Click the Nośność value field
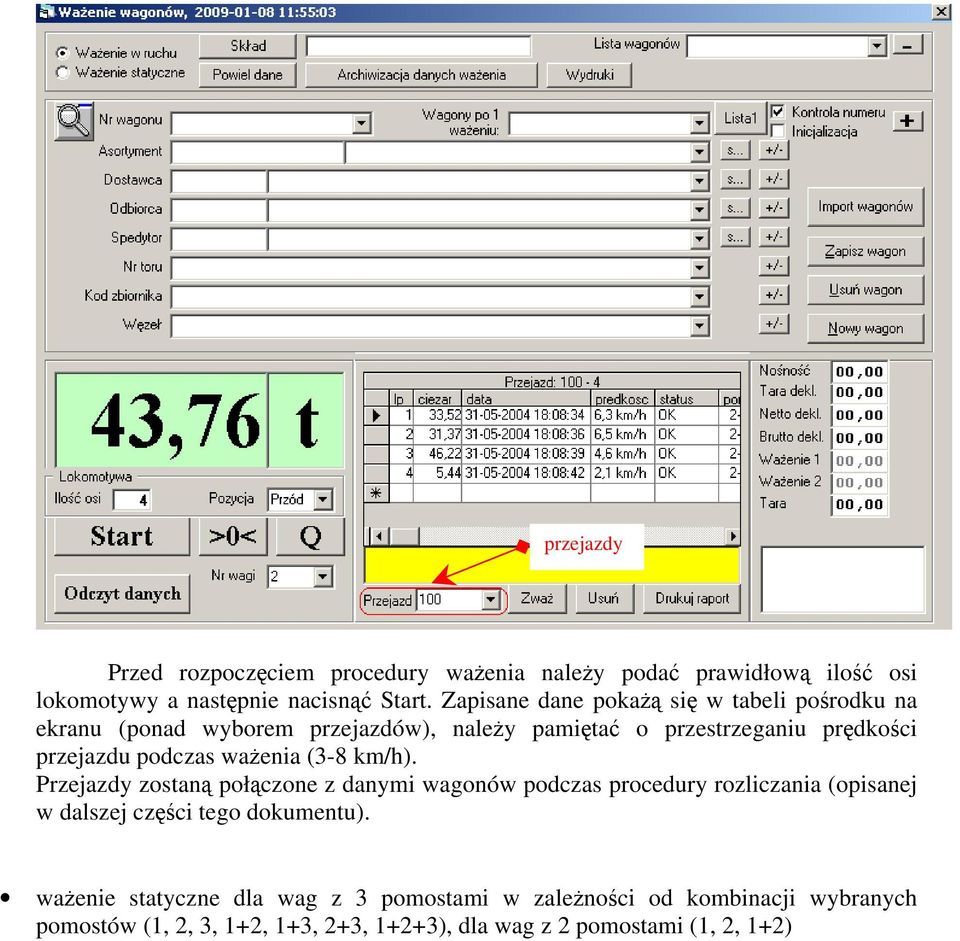This screenshot has height=941, width=960. point(859,372)
